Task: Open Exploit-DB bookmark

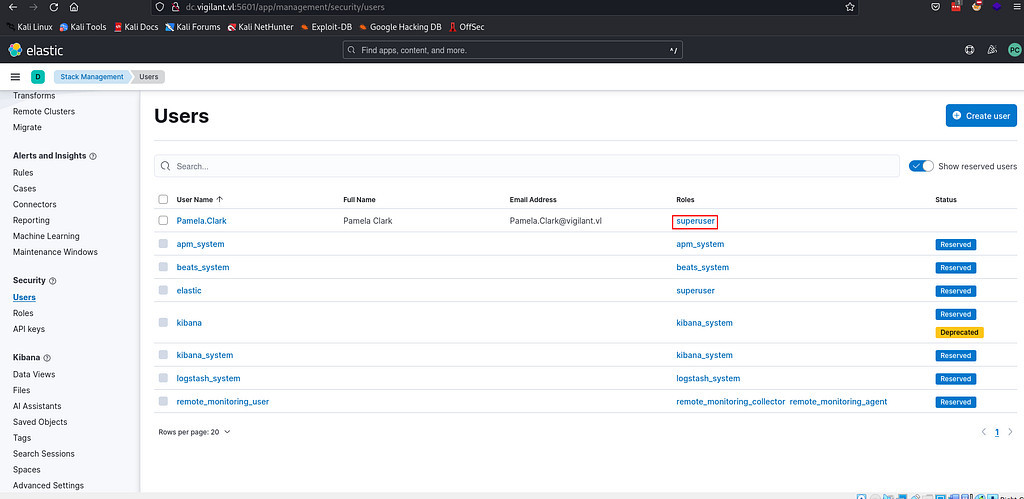Action: click(329, 27)
